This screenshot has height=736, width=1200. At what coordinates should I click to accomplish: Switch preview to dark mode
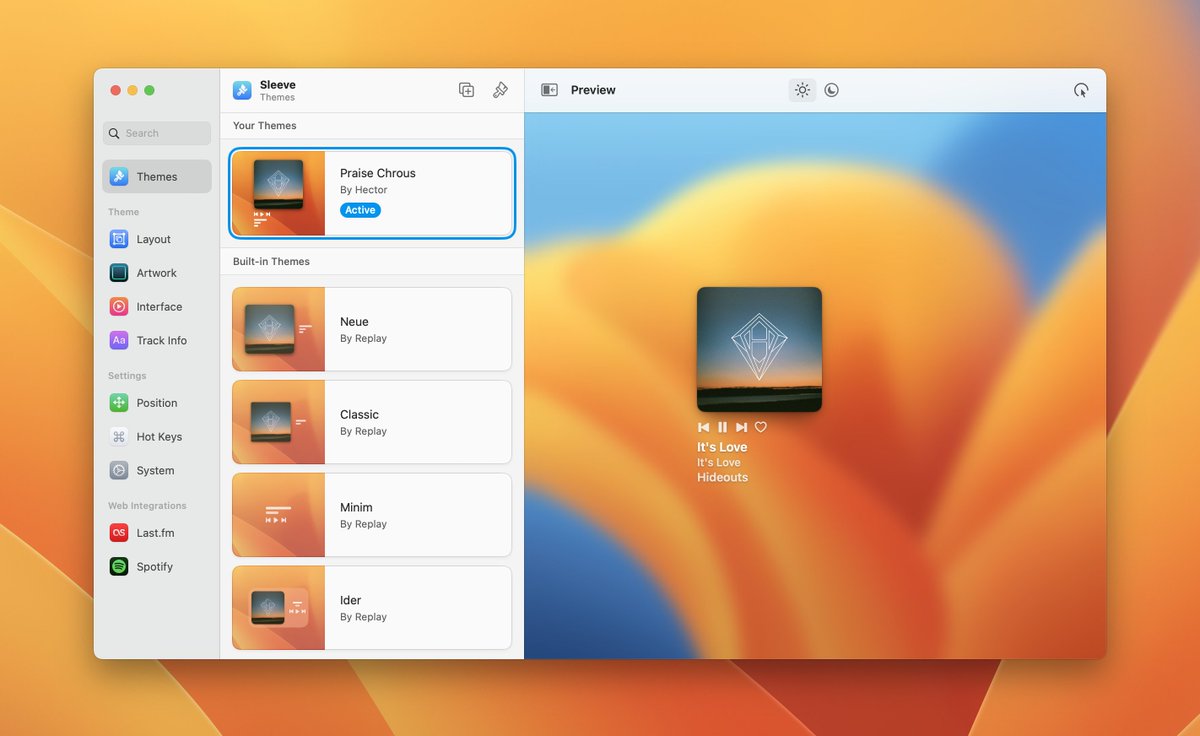click(x=832, y=90)
